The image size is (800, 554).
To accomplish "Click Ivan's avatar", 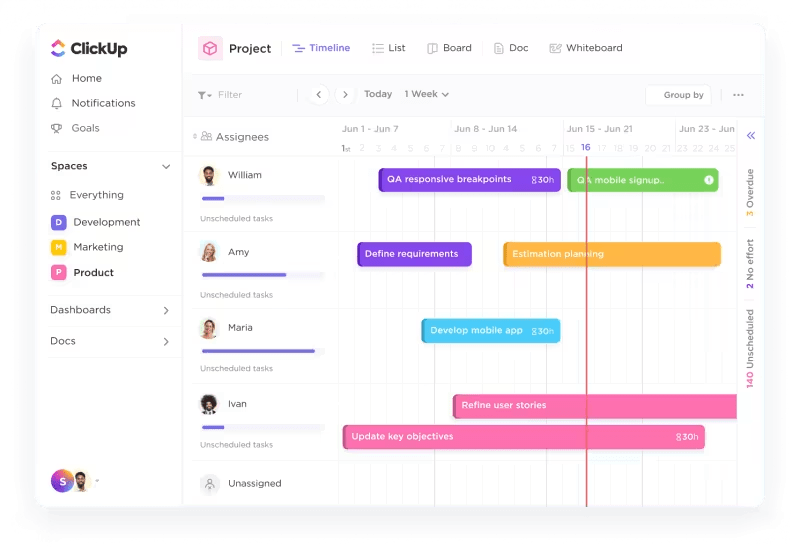I will point(208,404).
